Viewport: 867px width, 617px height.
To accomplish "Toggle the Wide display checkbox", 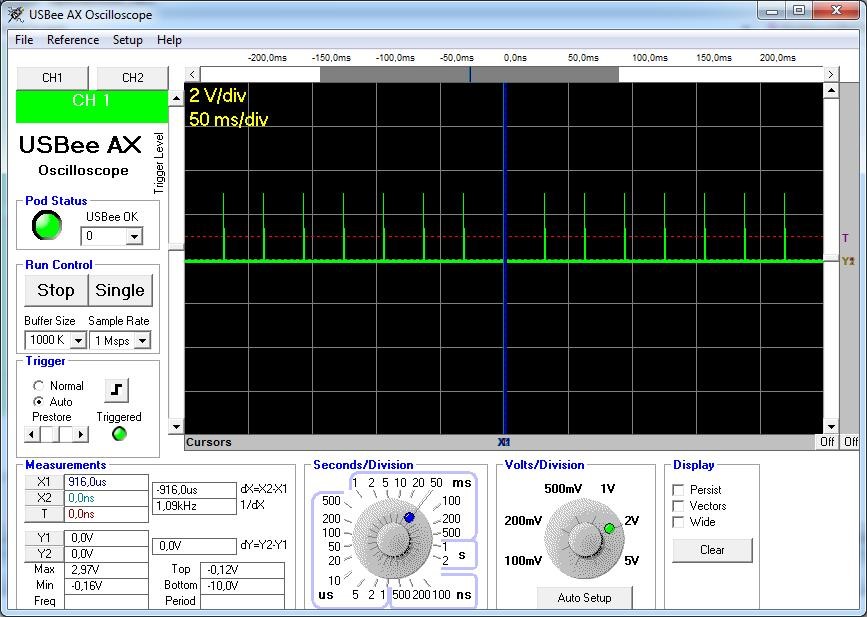I will (679, 522).
